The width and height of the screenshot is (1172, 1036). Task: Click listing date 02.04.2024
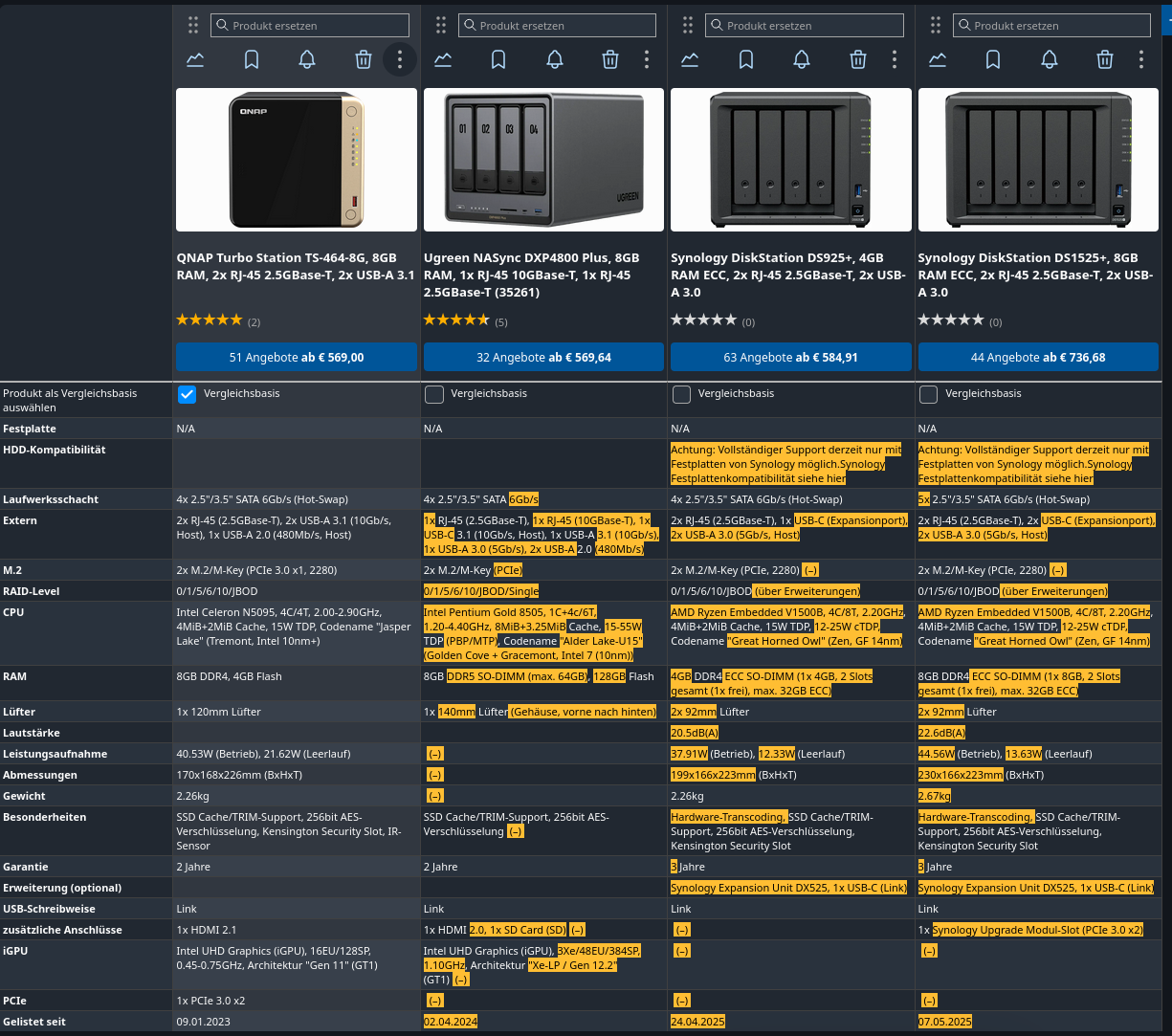(x=451, y=1022)
